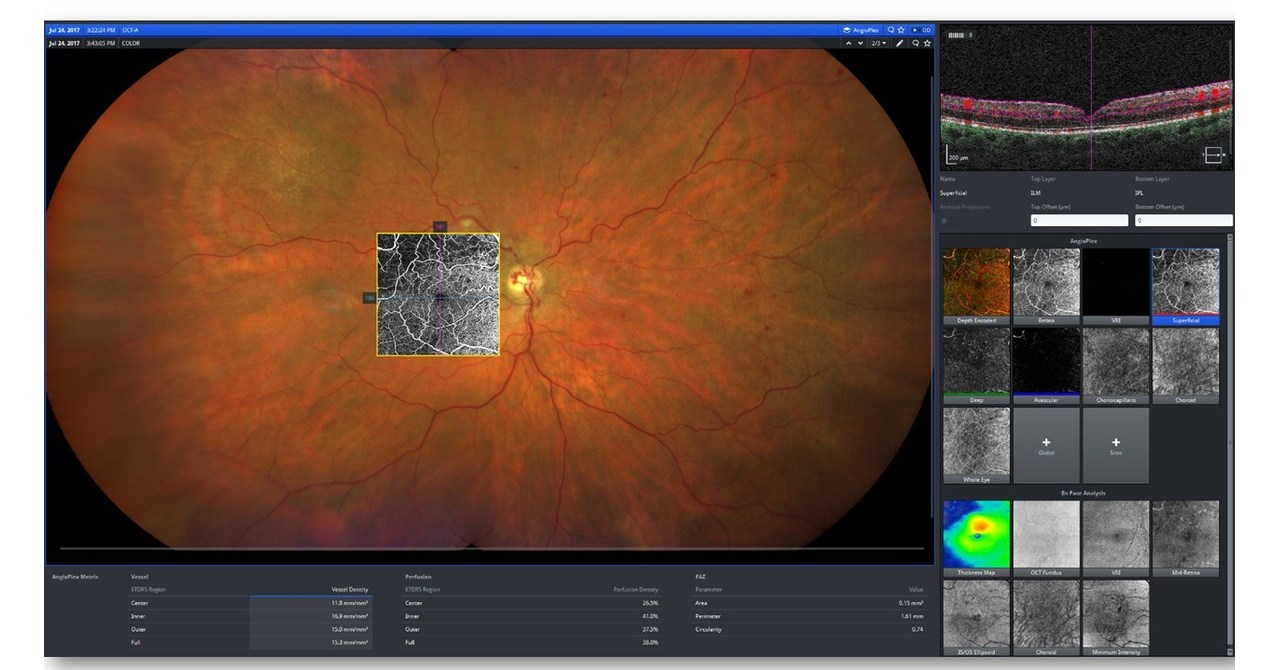Click the zoom magnifier on the COLOR image toolbar

tap(916, 43)
